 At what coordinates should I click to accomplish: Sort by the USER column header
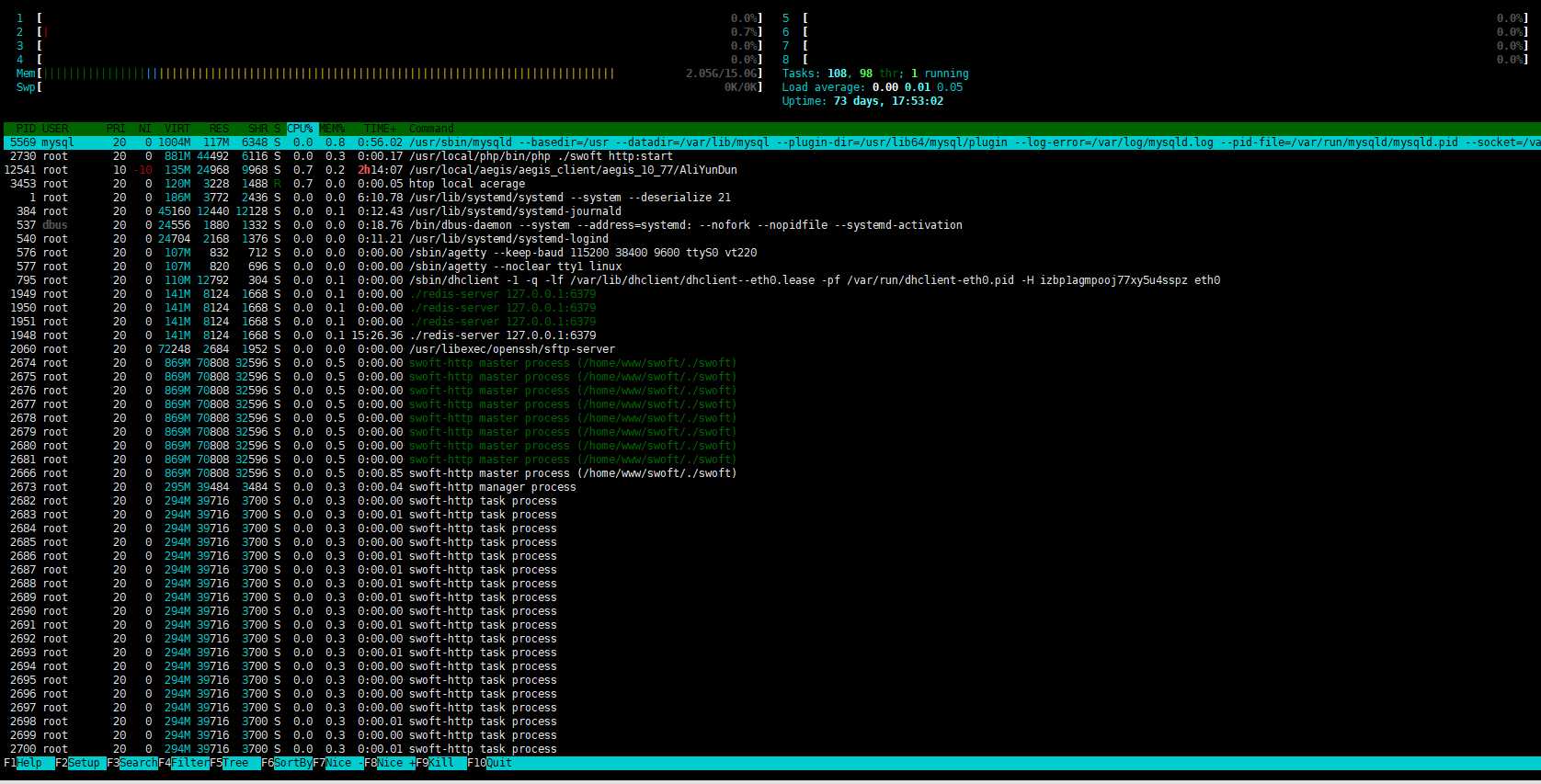coord(55,129)
